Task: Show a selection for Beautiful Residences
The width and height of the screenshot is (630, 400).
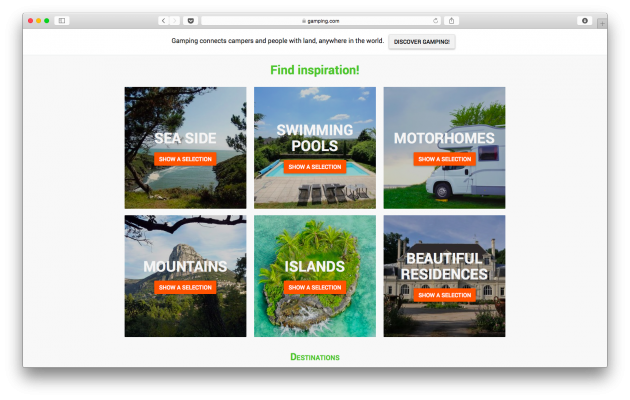Action: 444,295
